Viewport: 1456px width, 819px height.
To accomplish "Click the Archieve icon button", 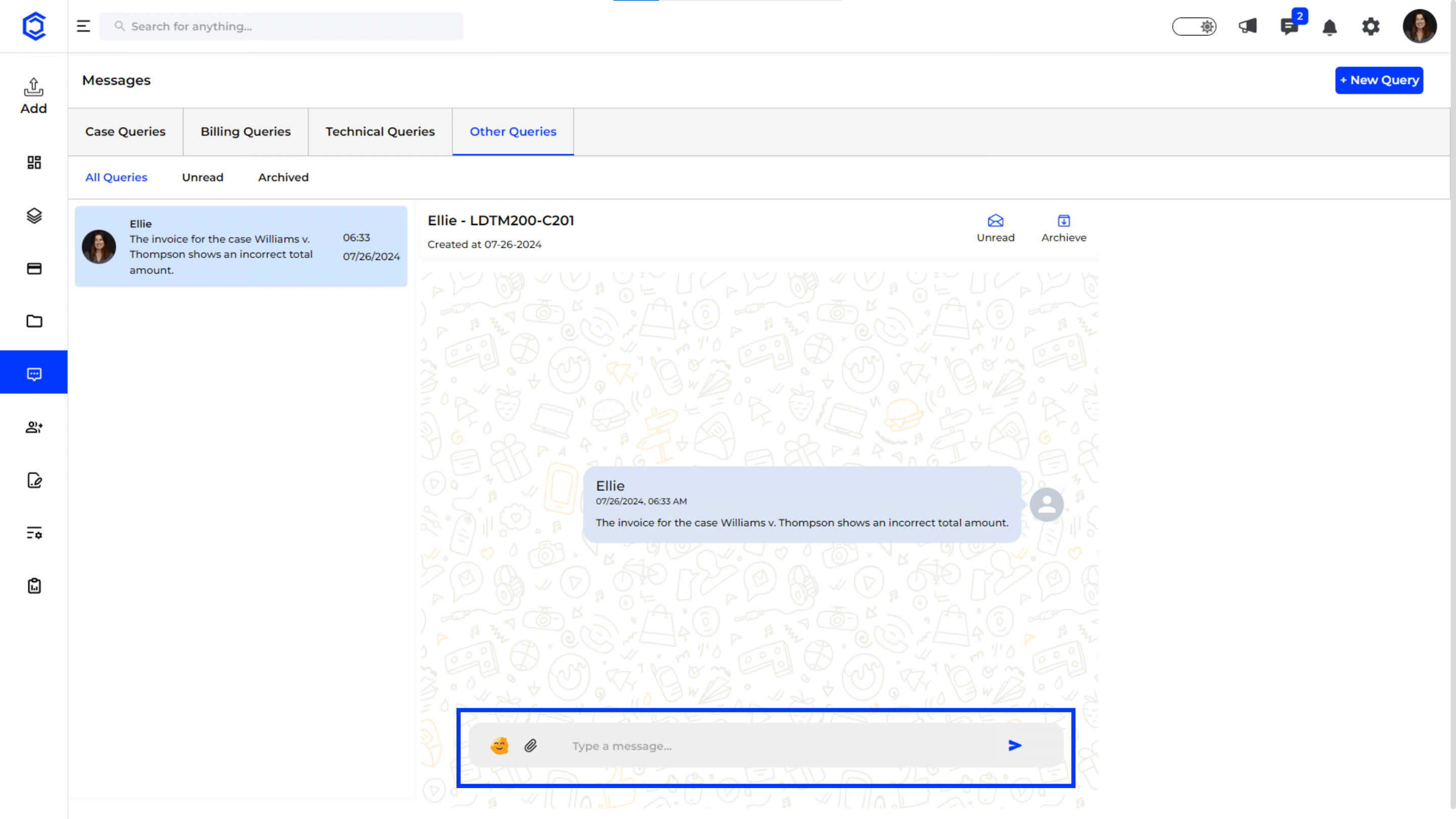I will point(1064,229).
